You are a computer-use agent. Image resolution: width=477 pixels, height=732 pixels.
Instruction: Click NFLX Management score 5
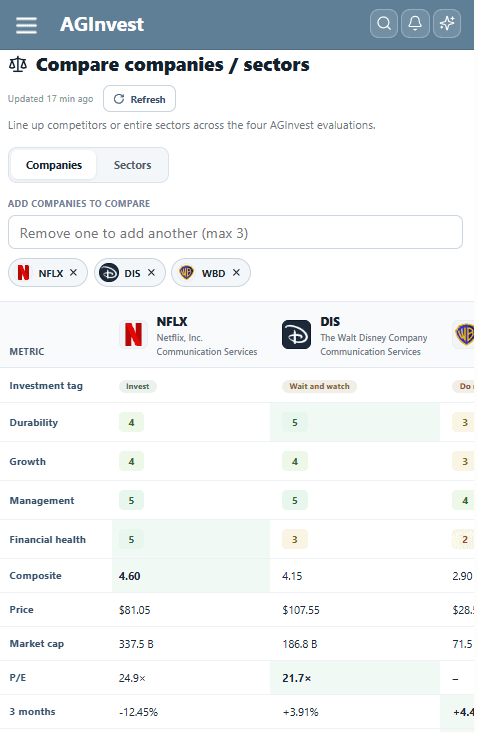(x=131, y=500)
